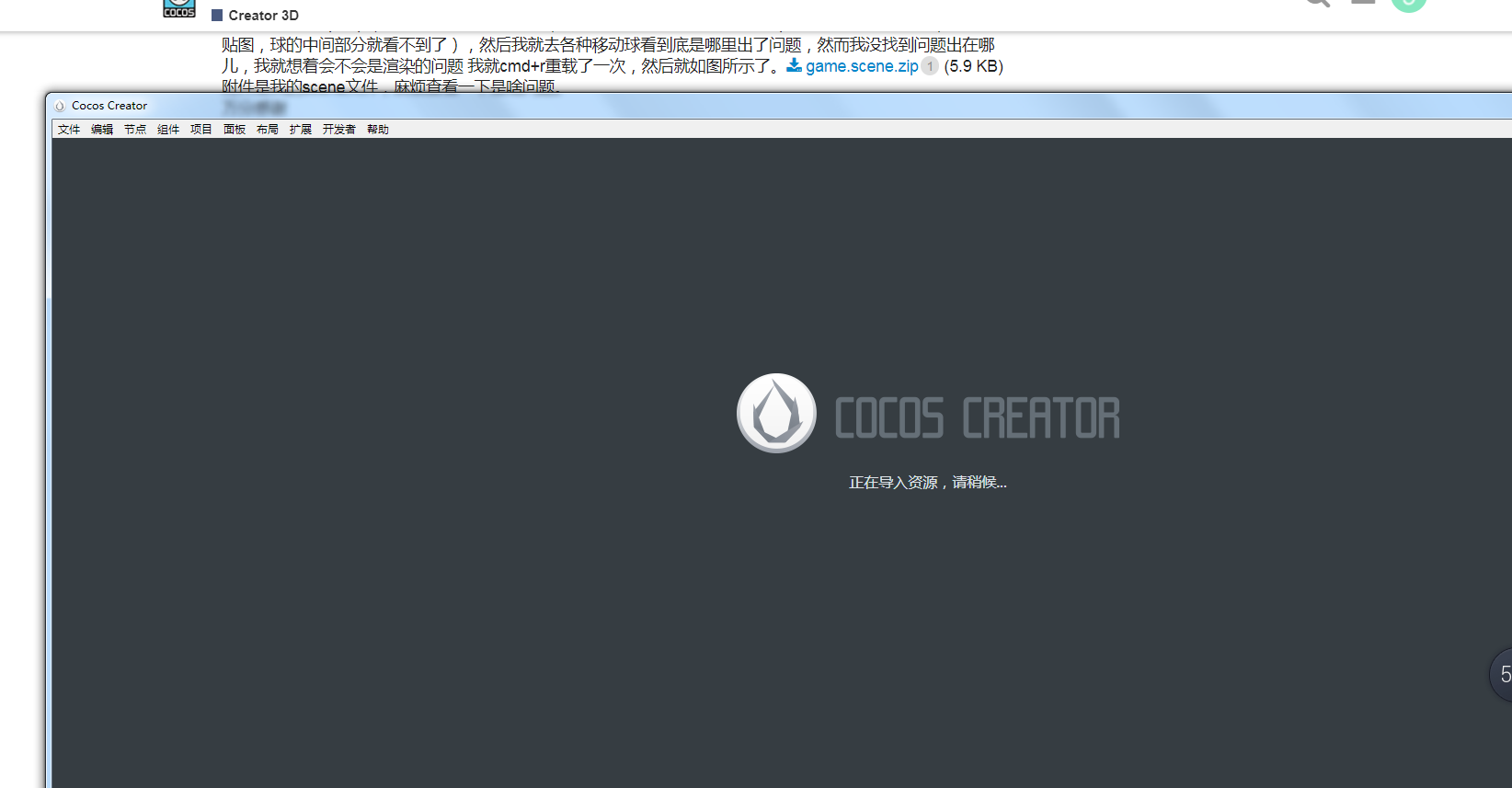
Task: Open the 开发者 menu
Action: 339,130
